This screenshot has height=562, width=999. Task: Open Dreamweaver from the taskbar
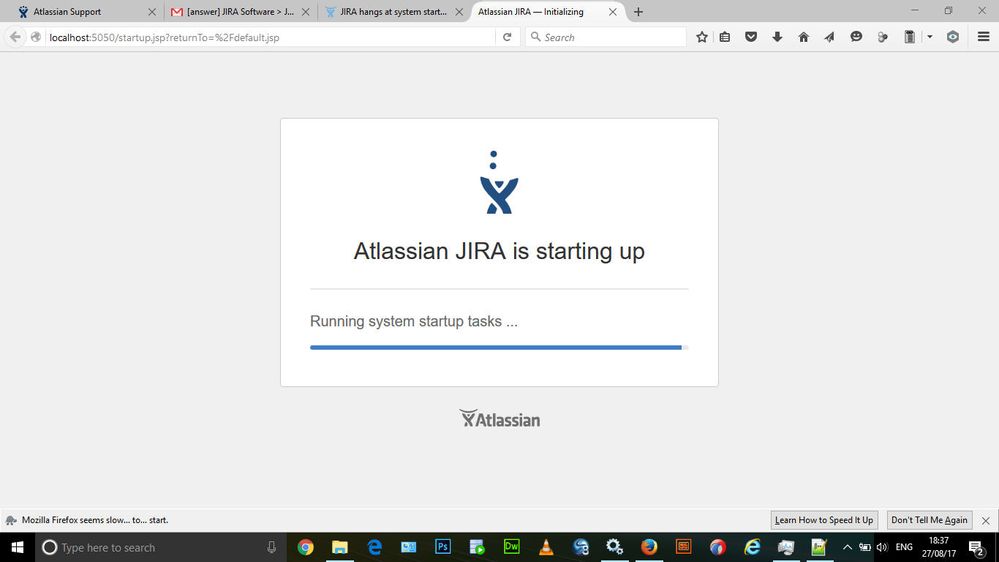coord(512,547)
